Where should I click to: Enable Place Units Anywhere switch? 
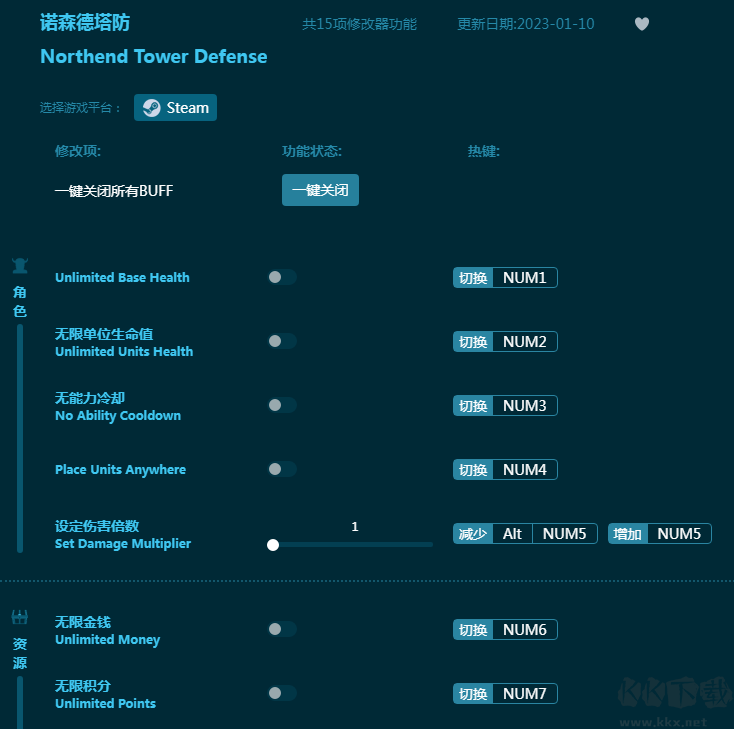click(282, 470)
